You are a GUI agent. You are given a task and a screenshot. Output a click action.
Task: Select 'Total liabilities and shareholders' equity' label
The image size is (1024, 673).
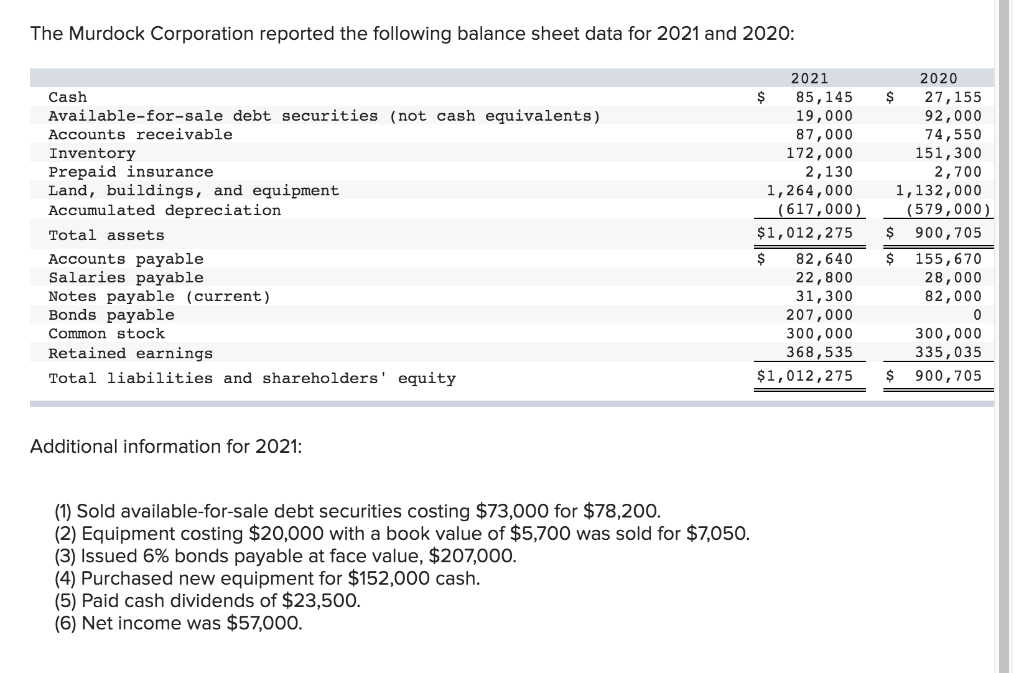click(x=252, y=379)
